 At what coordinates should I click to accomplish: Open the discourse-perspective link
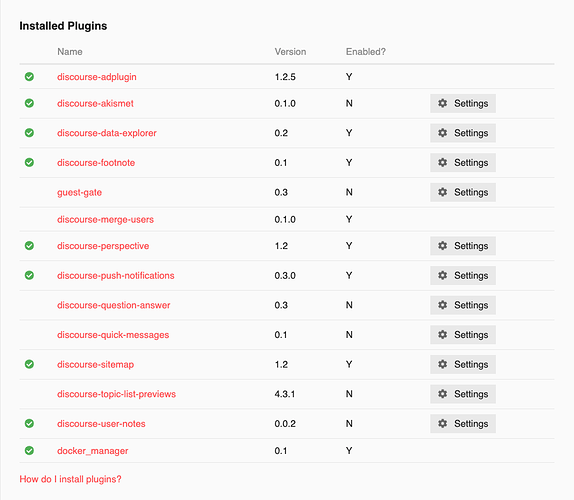103,246
